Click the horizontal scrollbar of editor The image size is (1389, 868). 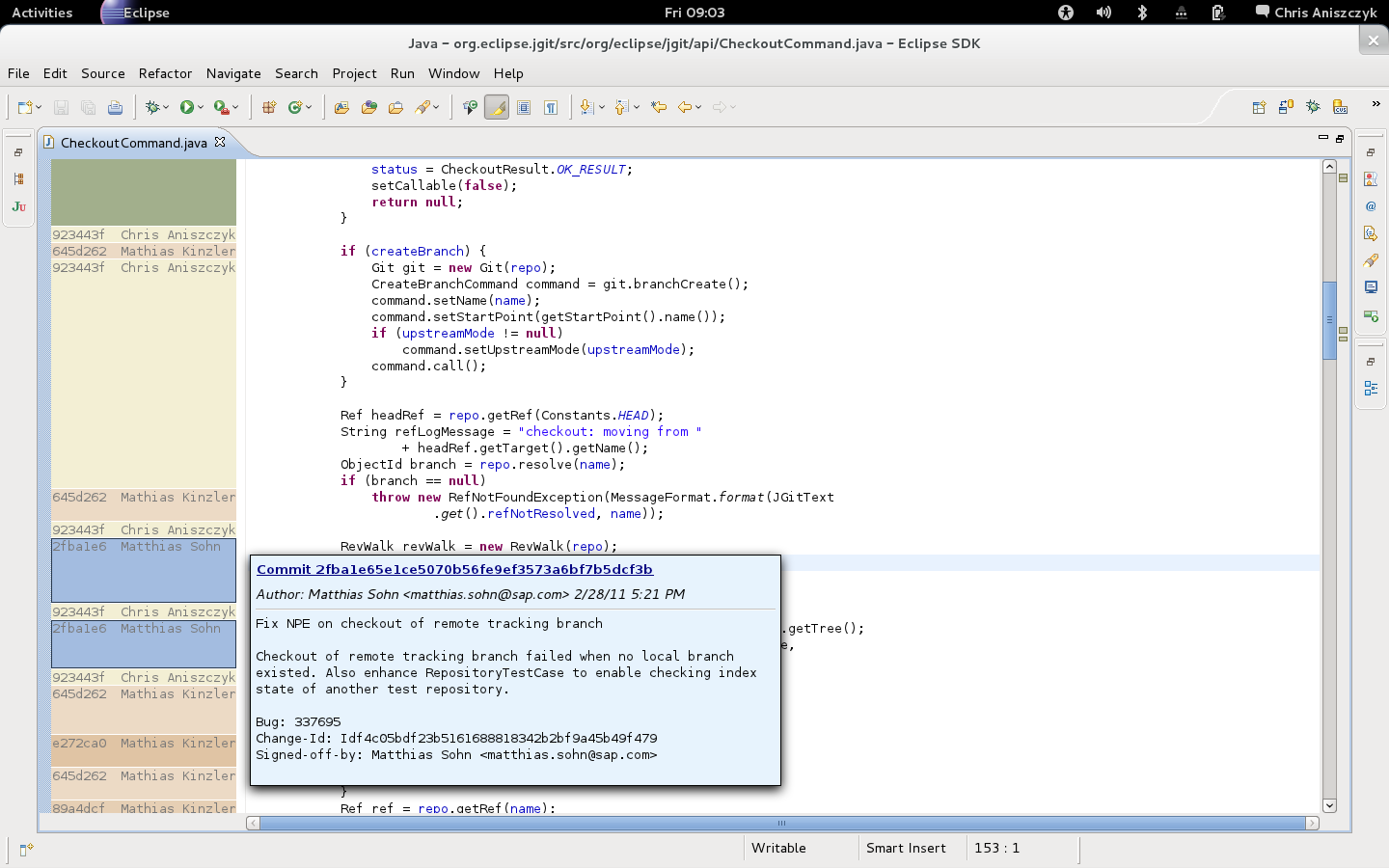(782, 823)
